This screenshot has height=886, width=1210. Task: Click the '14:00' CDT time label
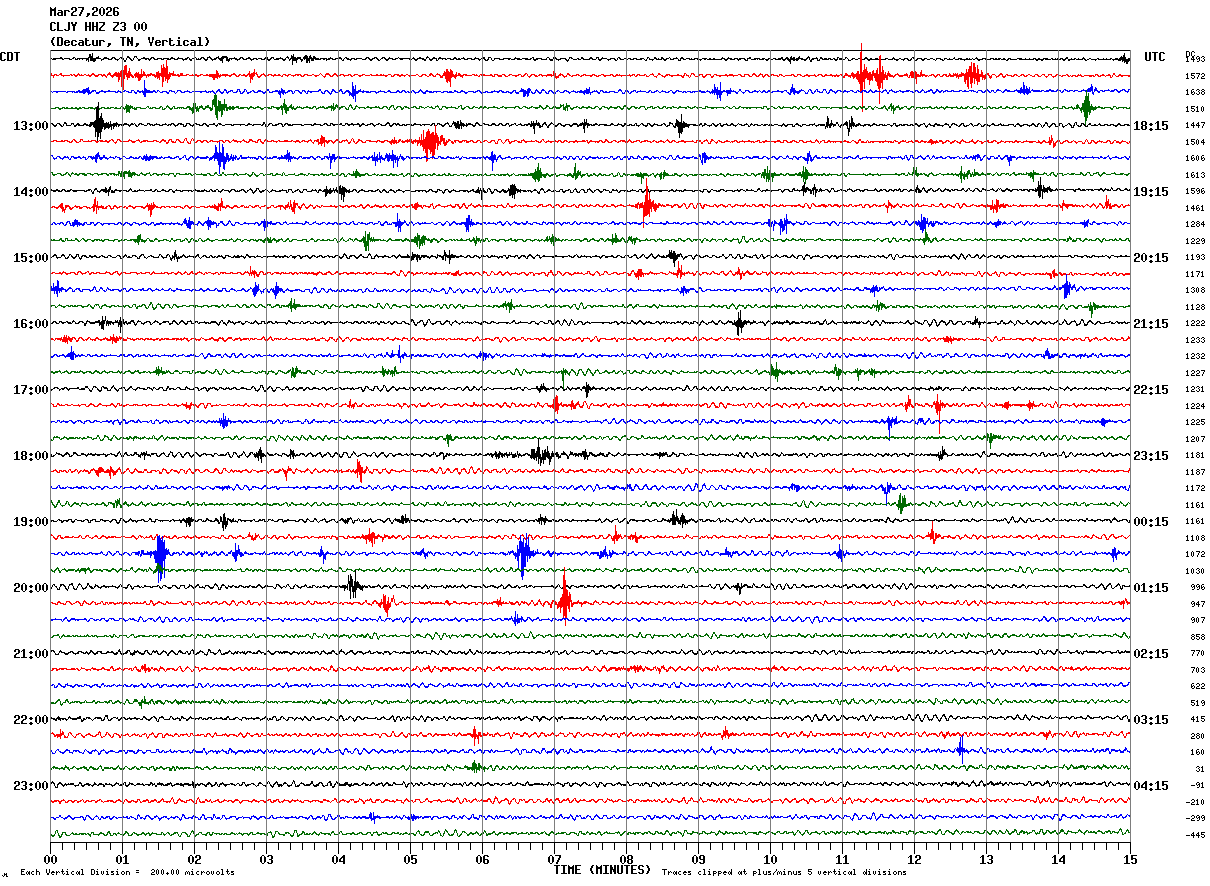point(30,192)
